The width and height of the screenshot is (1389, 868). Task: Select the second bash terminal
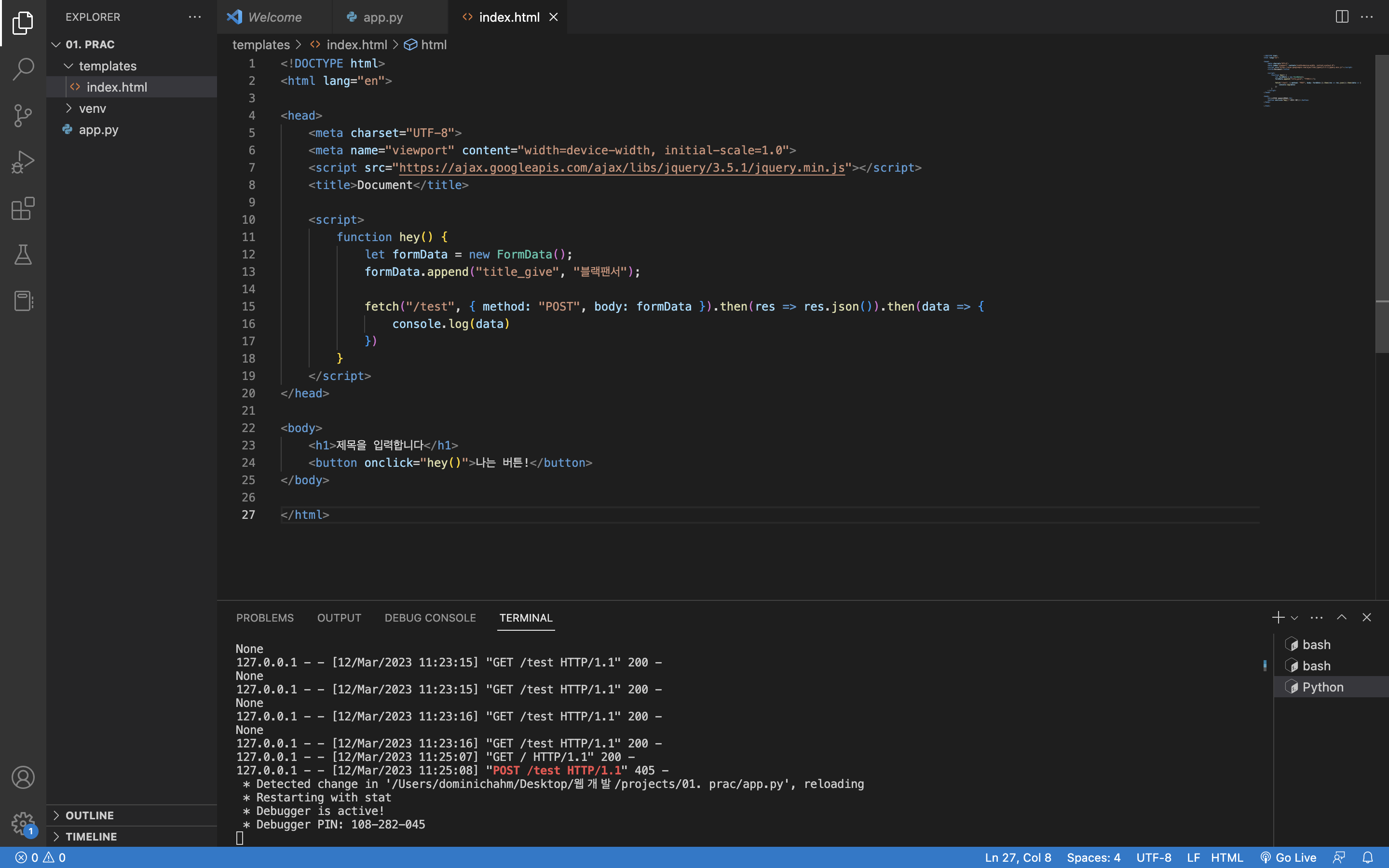click(1331, 666)
